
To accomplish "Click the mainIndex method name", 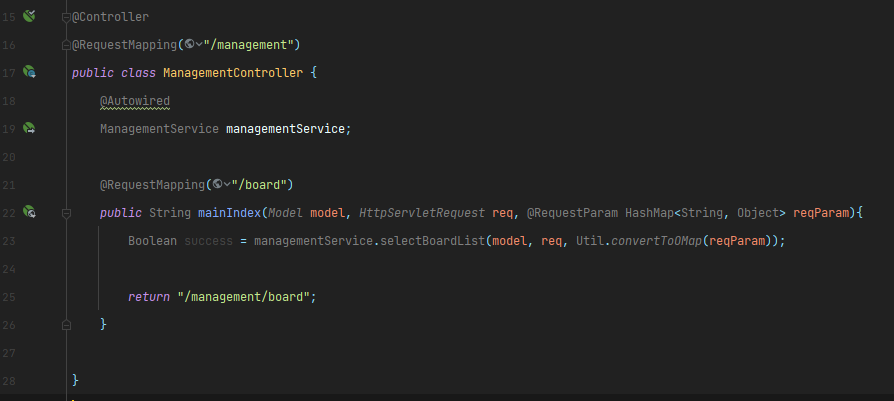I will [x=230, y=213].
